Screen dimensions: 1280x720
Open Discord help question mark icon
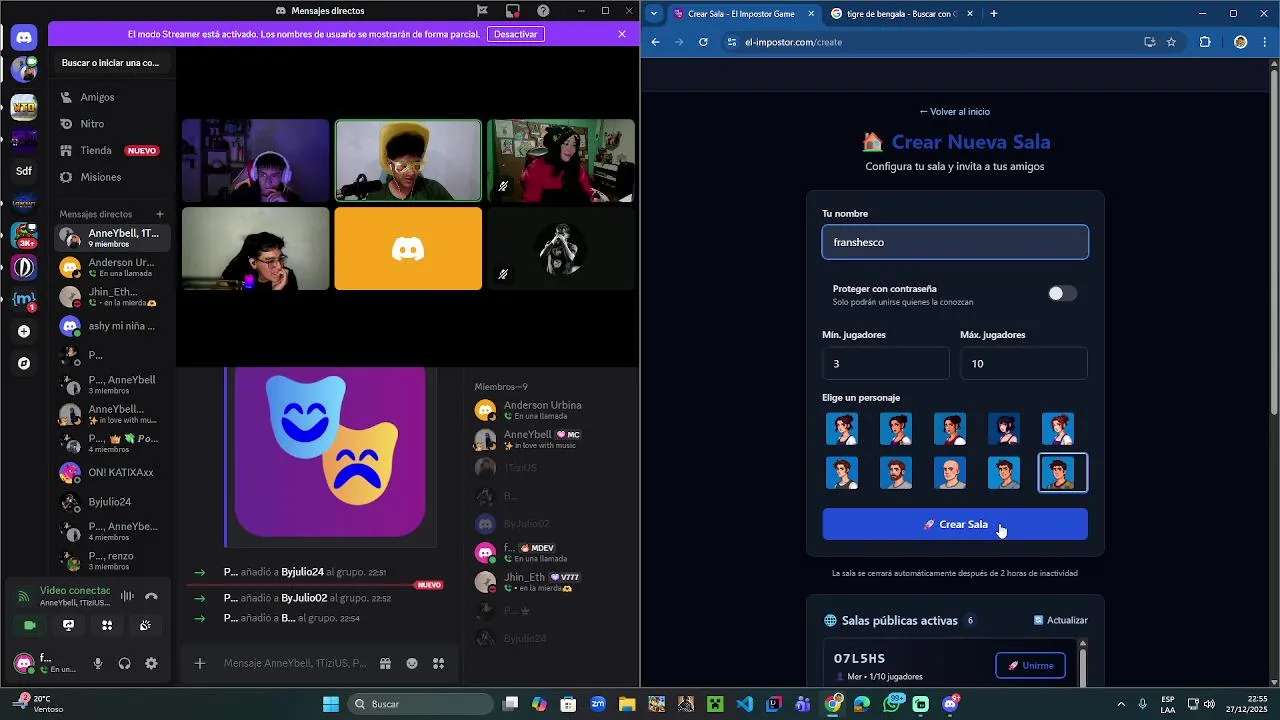[x=543, y=11]
